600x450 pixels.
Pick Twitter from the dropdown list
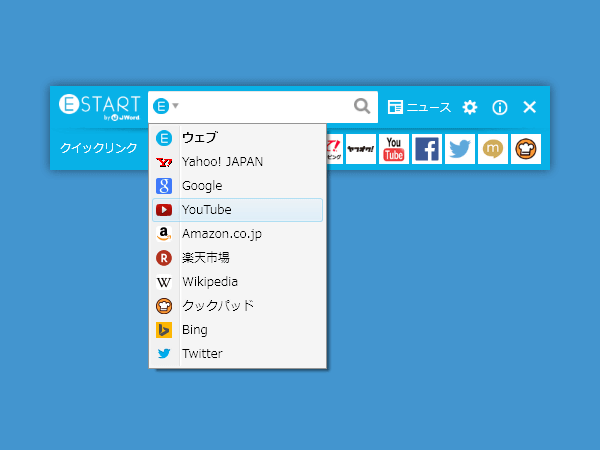[x=237, y=354]
